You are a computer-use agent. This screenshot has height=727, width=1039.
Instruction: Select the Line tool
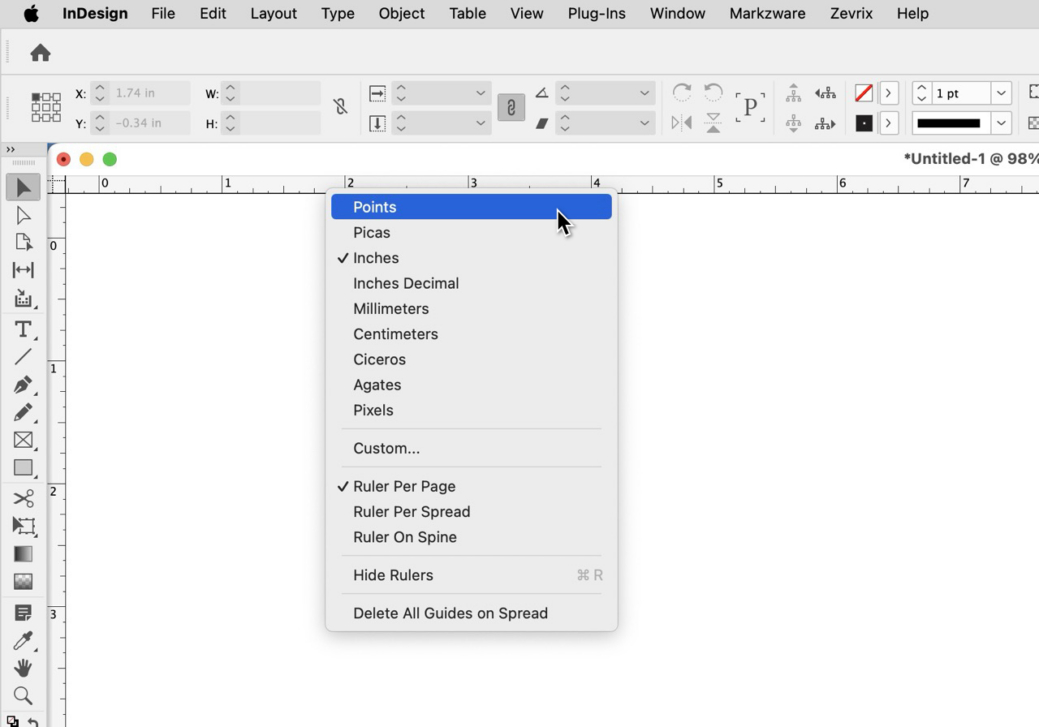coord(23,357)
